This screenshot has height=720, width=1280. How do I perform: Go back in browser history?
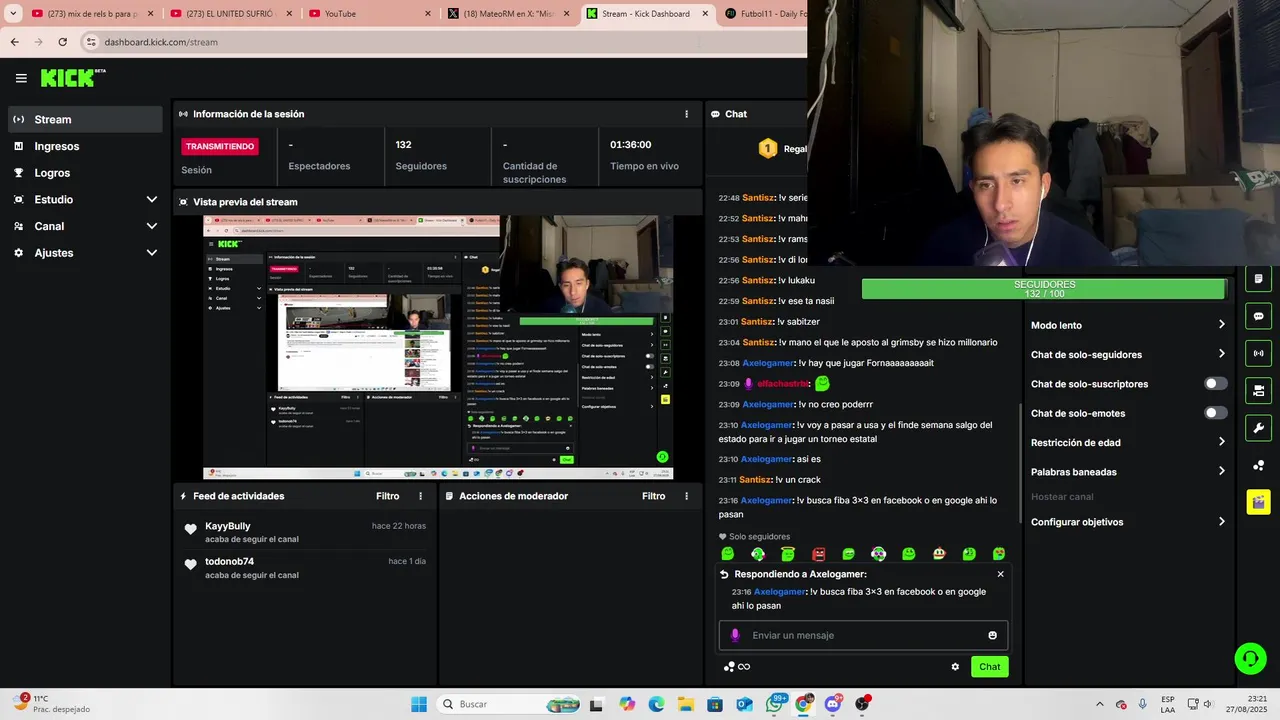[x=14, y=42]
